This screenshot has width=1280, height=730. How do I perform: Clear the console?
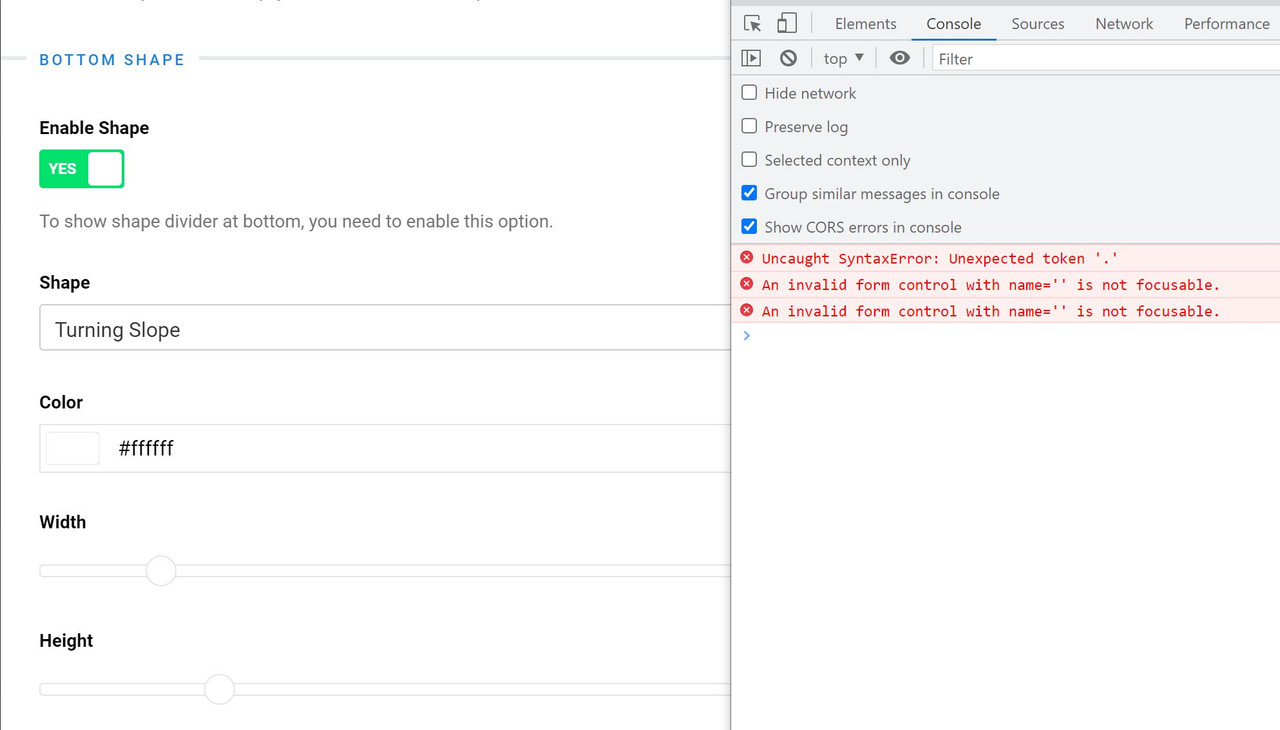(788, 57)
